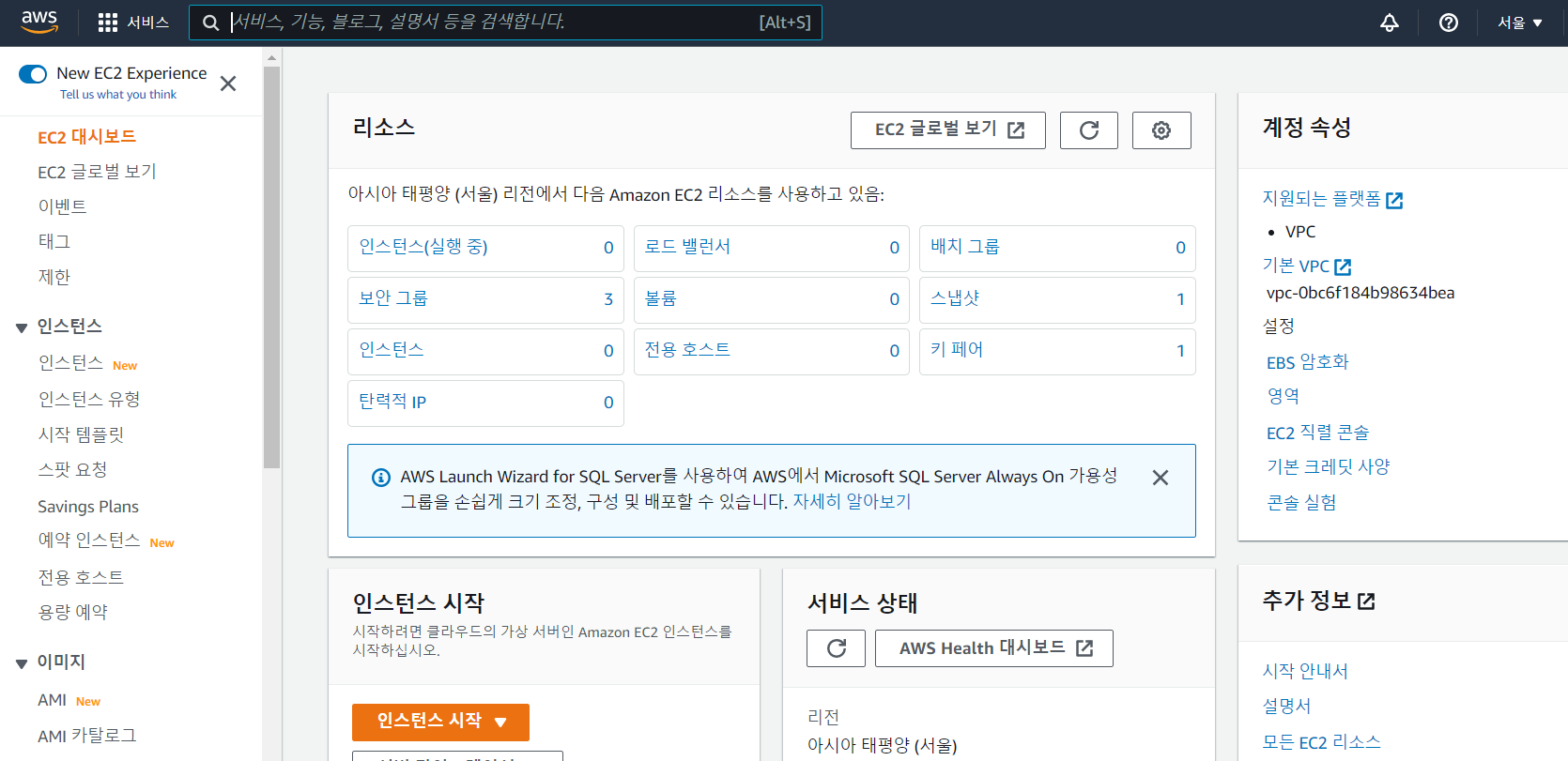Open Savings Plans in sidebar
This screenshot has height=761, width=1568.
88,507
